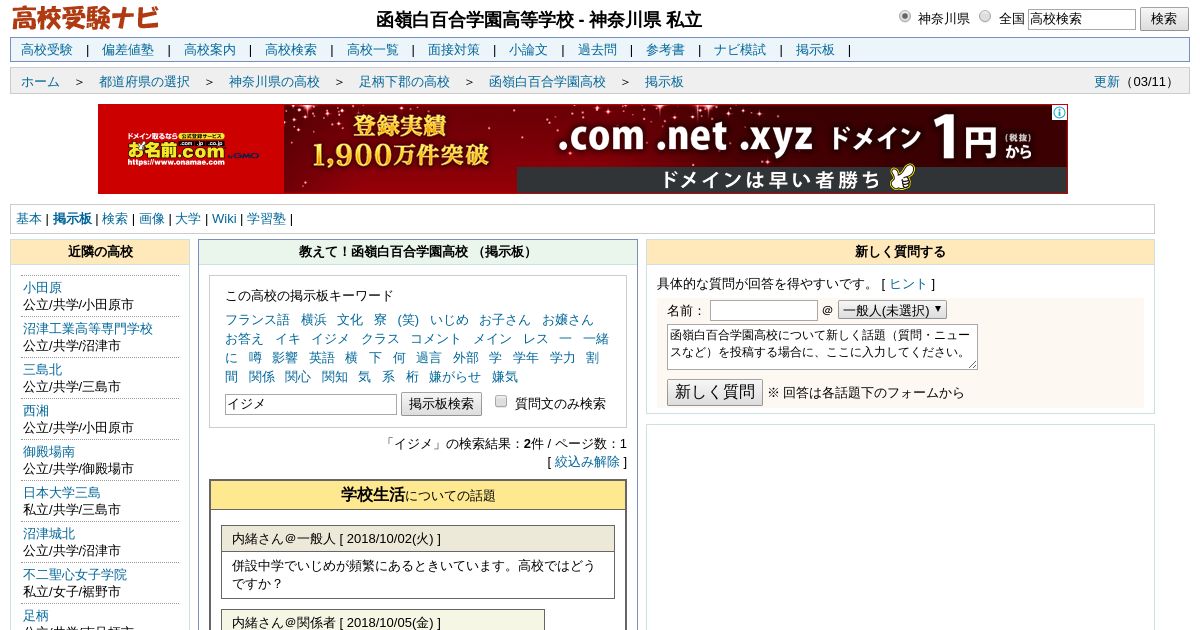Switch to the Wiki tab
1200x630 pixels.
point(224,219)
